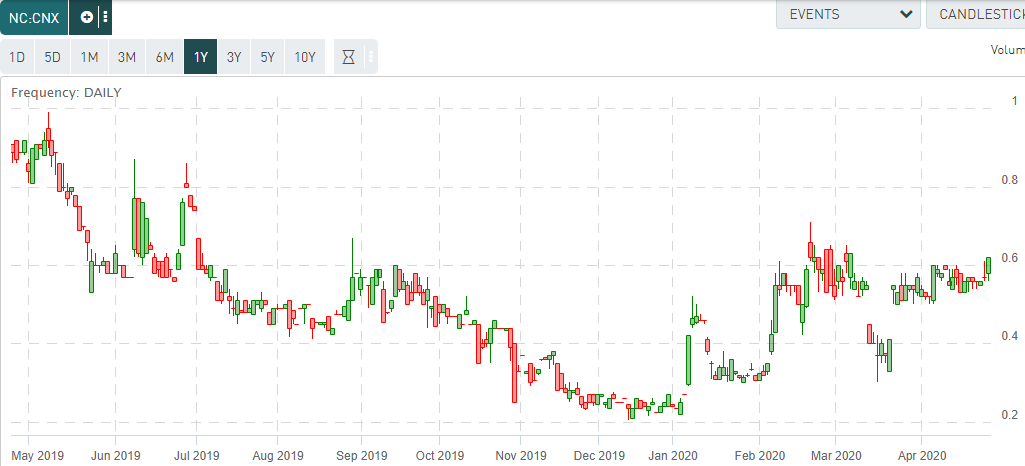Click the Jan 2020 axis label

pyautogui.click(x=672, y=455)
